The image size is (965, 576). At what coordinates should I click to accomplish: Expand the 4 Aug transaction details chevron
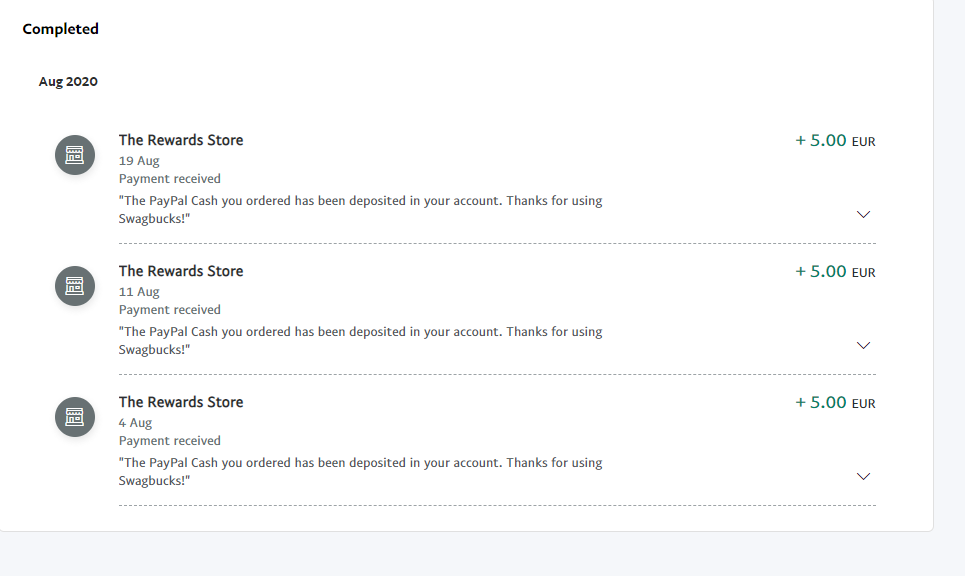click(864, 476)
